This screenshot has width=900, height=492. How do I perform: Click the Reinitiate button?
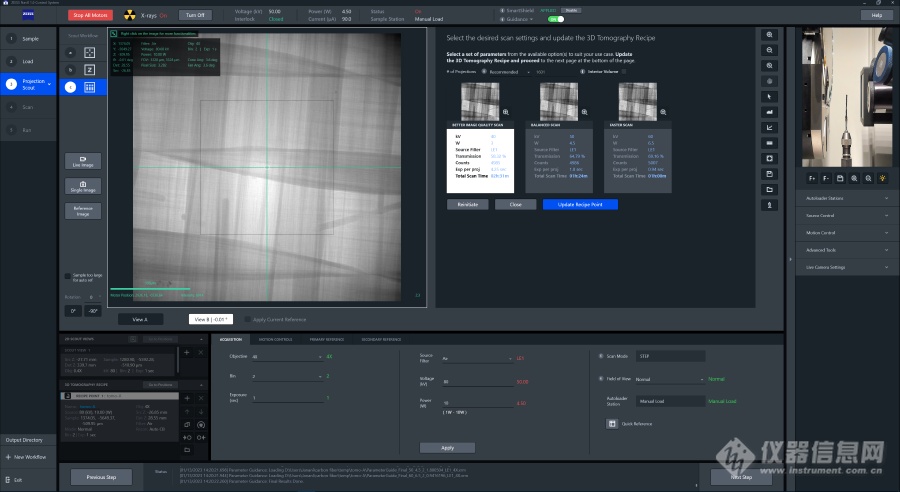click(x=468, y=204)
